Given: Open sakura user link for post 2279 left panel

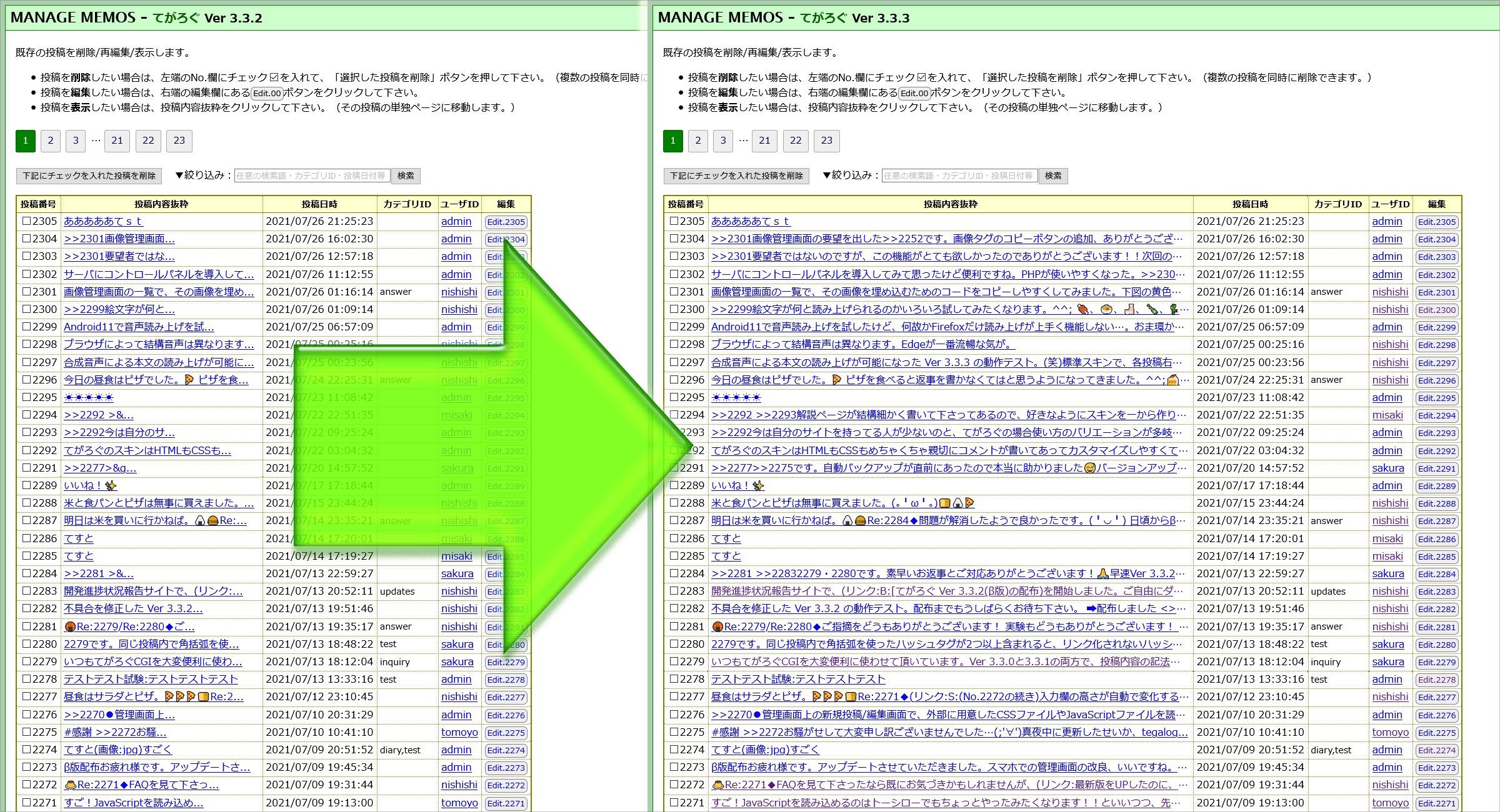Looking at the screenshot, I should pos(457,661).
